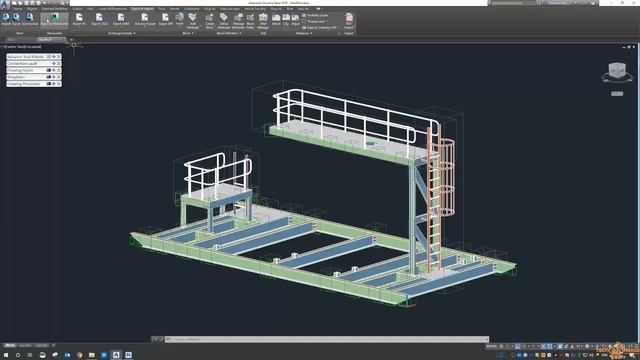Expand the Reference panel title
This screenshot has width=640, height=360.
[305, 33]
